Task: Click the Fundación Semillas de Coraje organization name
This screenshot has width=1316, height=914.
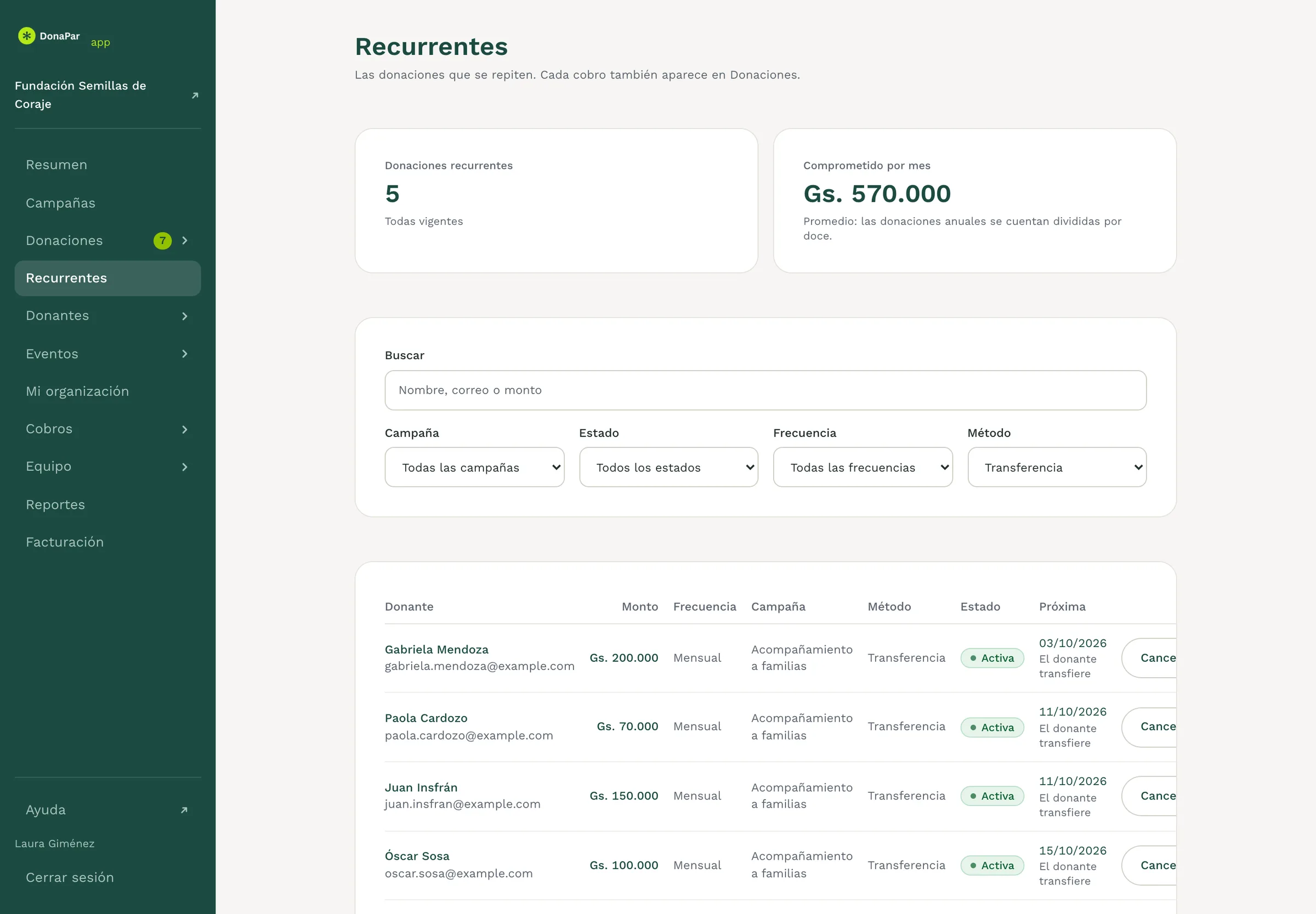Action: click(x=80, y=95)
